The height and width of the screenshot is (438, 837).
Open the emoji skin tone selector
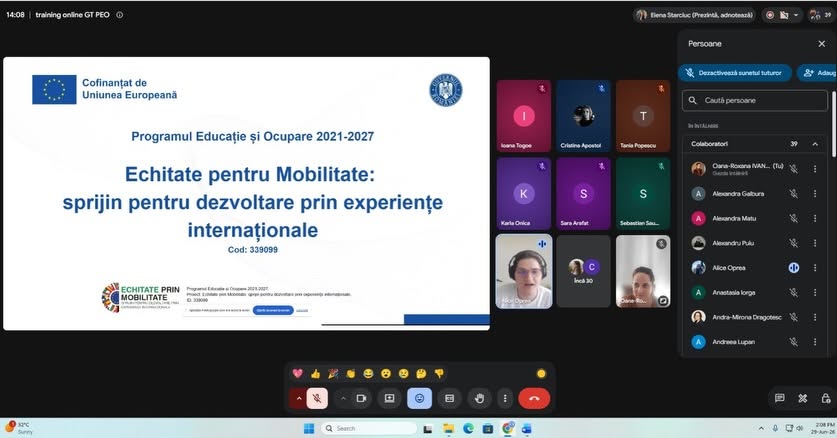click(541, 373)
